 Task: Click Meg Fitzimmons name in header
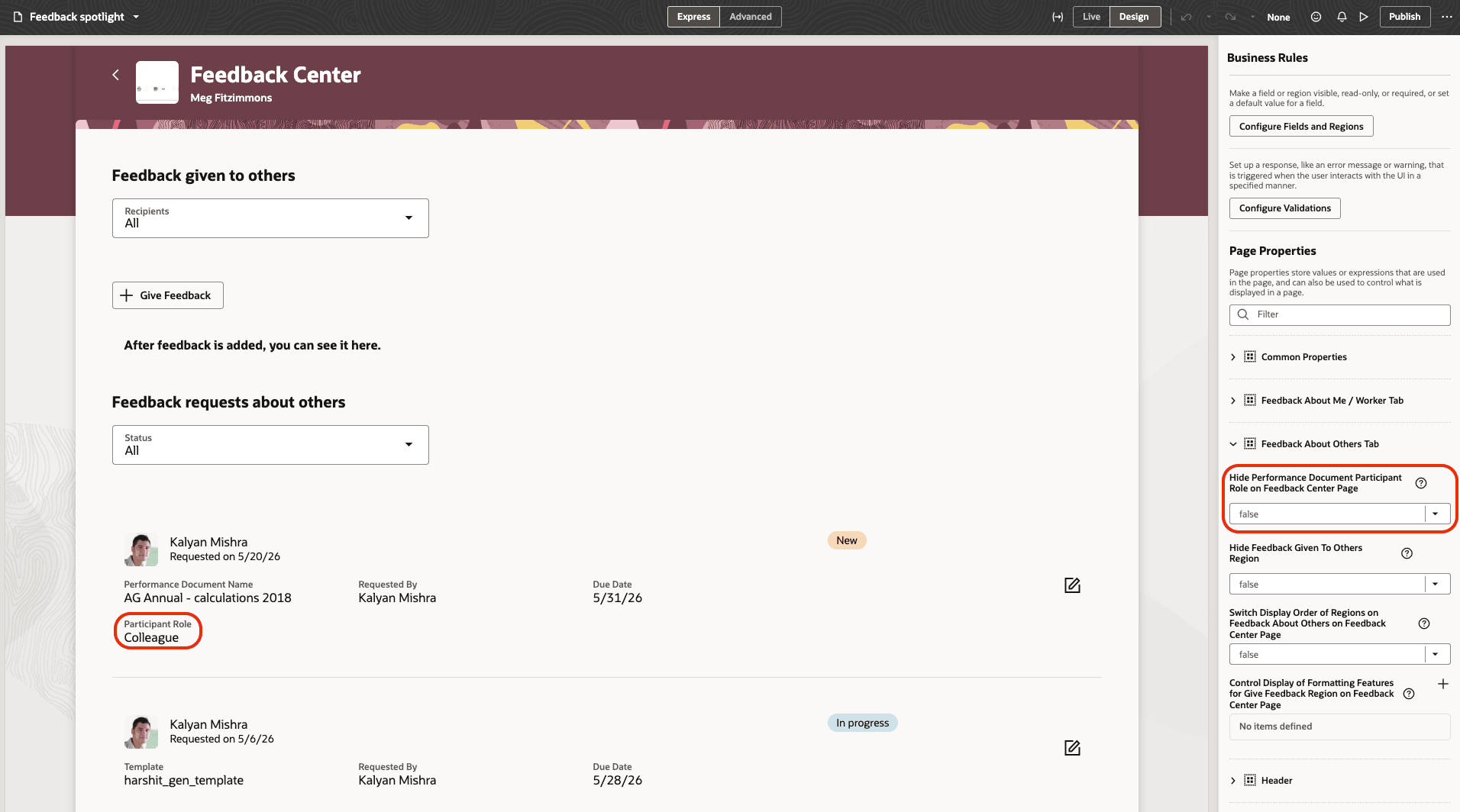(231, 98)
